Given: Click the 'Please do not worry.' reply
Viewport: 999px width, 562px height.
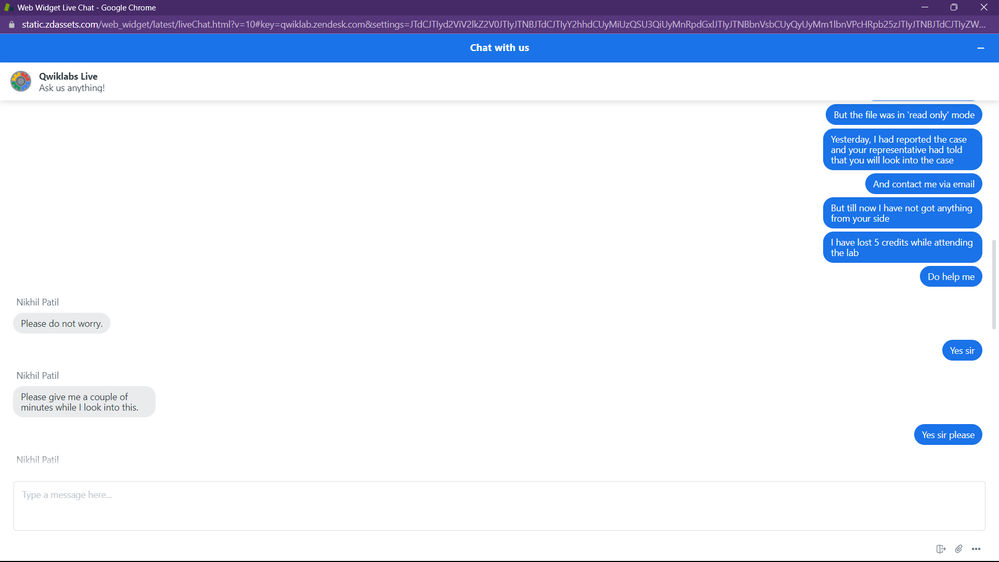Looking at the screenshot, I should [62, 323].
